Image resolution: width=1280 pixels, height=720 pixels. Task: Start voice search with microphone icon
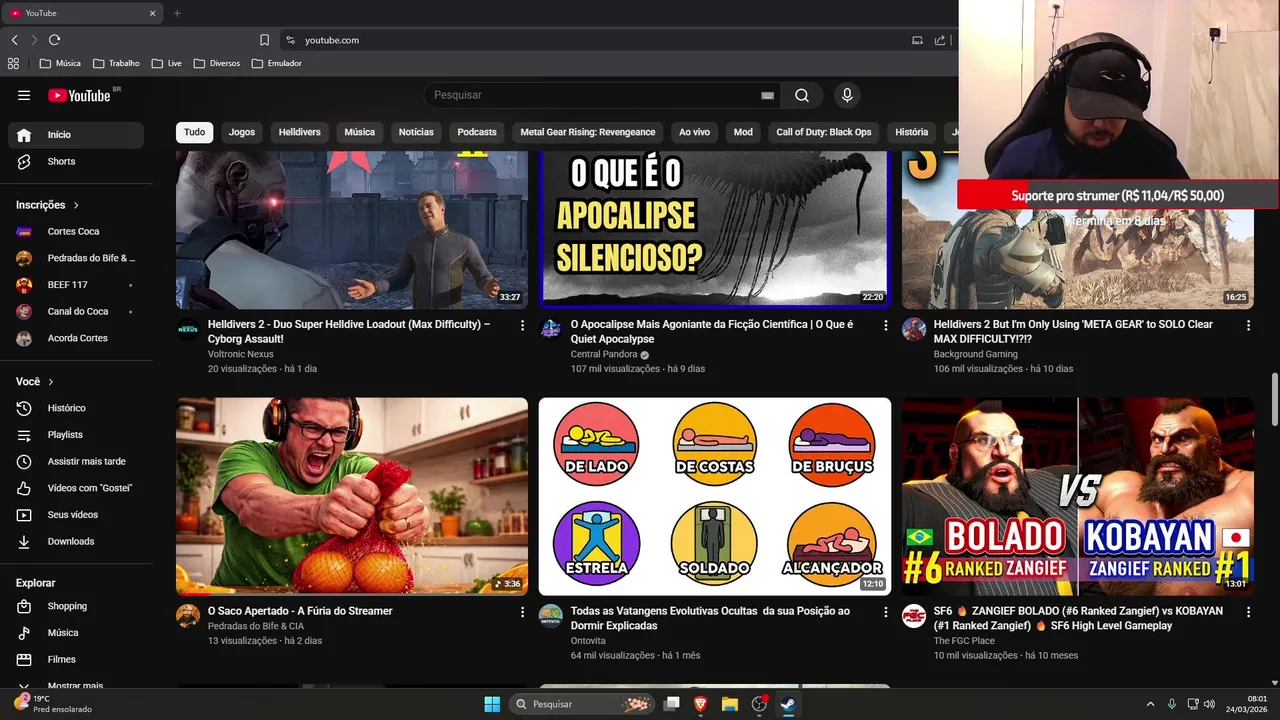pyautogui.click(x=847, y=95)
